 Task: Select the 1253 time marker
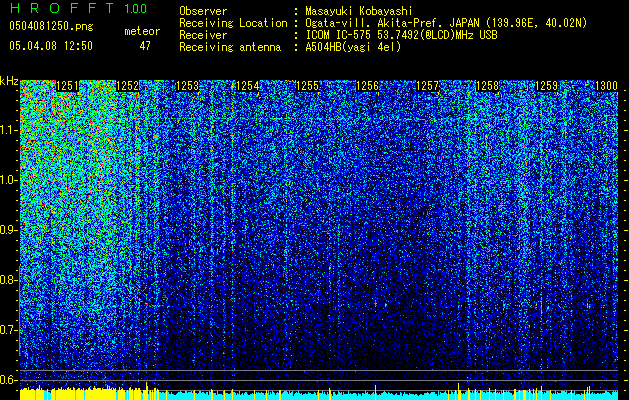tap(187, 86)
